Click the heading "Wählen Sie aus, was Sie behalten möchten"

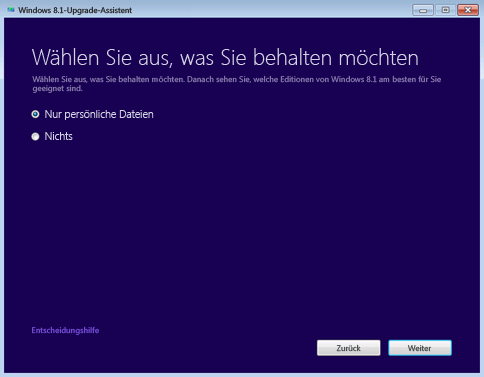click(225, 57)
